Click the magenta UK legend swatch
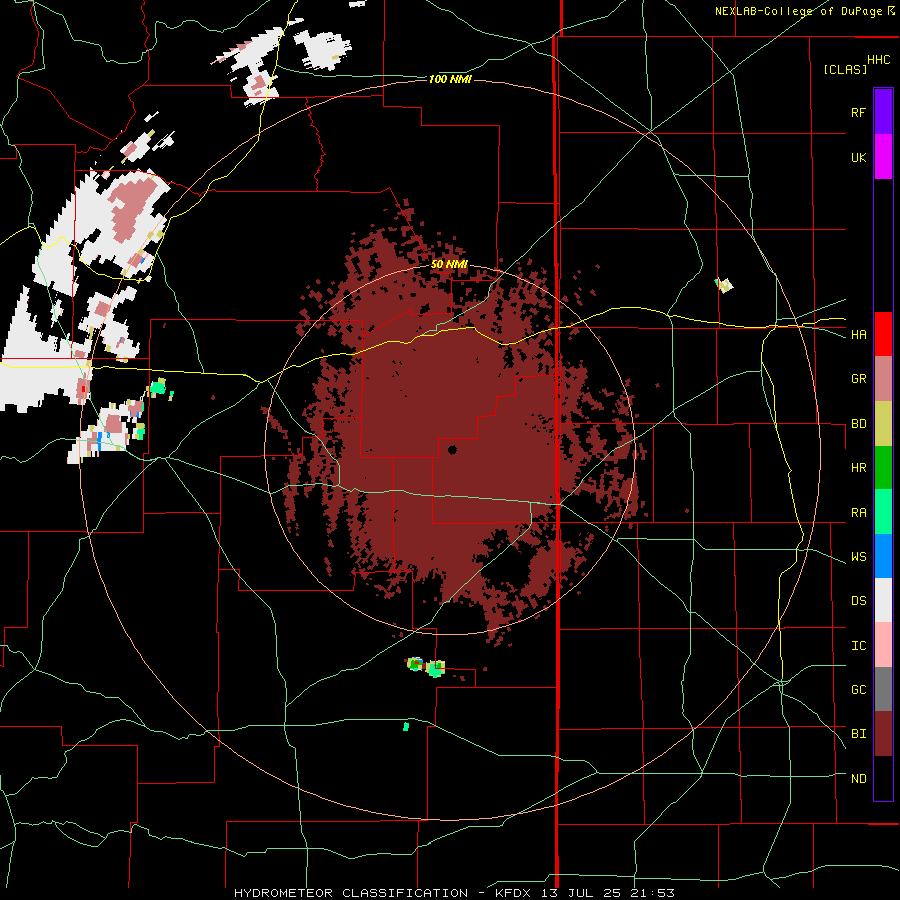This screenshot has width=900, height=900. 883,157
